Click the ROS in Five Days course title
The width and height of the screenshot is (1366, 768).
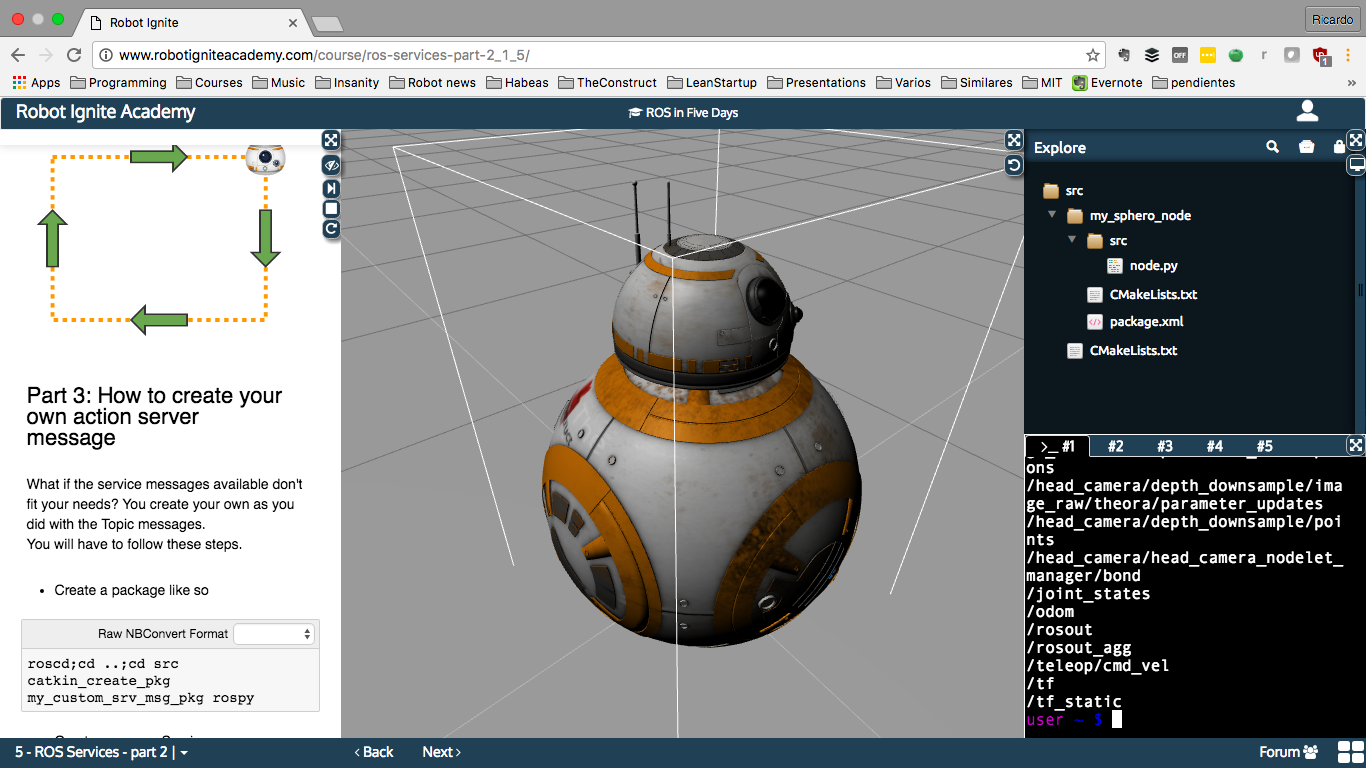[x=683, y=113]
